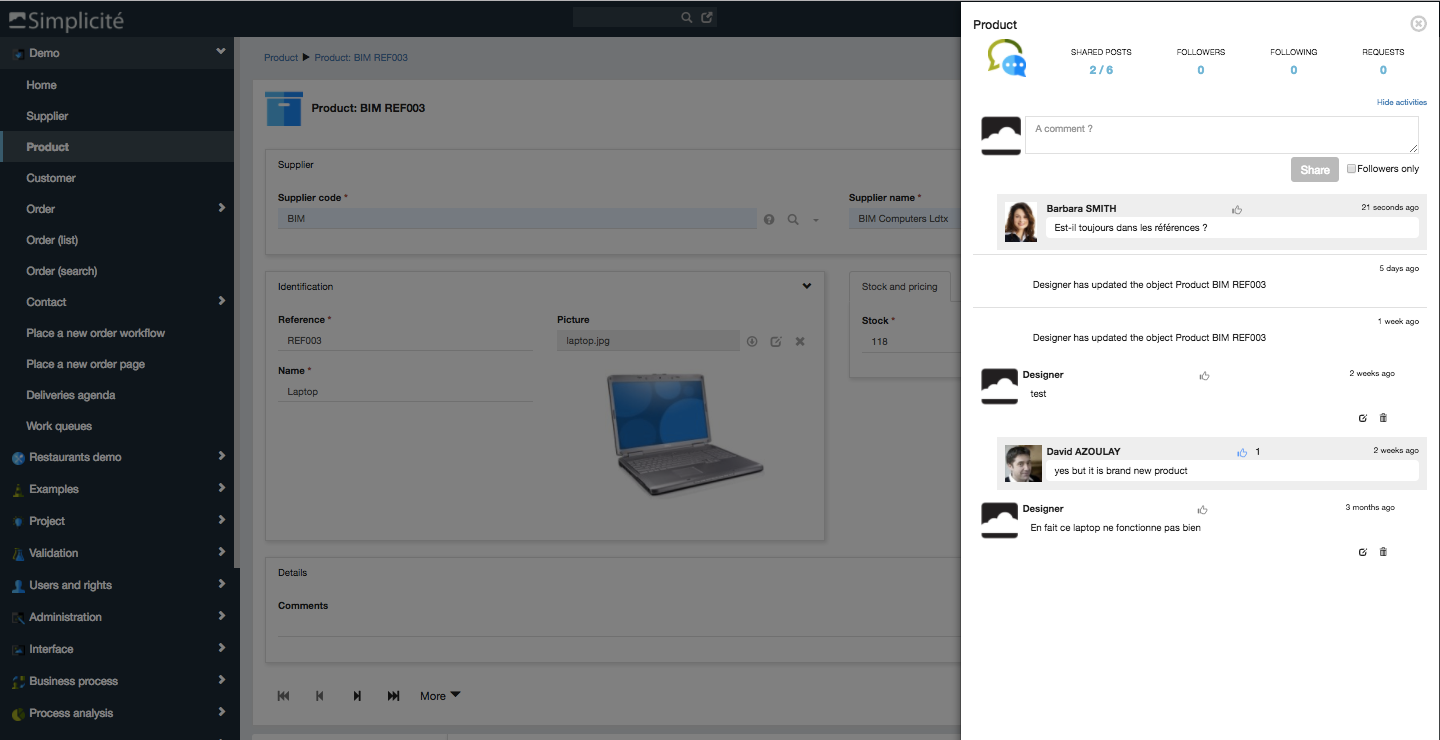Click the 'A comment ?' text box
This screenshot has height=740, width=1440.
coord(1222,135)
